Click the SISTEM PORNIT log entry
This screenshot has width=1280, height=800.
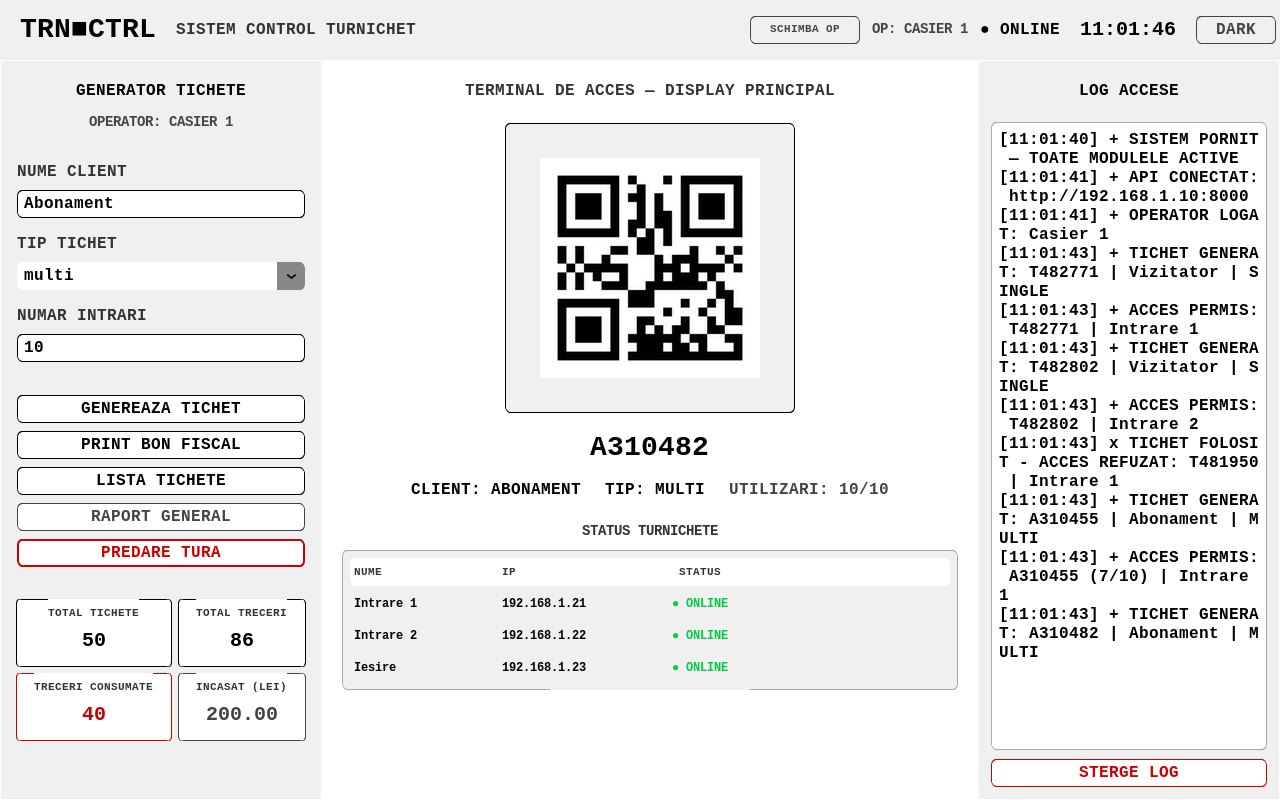coord(1129,149)
